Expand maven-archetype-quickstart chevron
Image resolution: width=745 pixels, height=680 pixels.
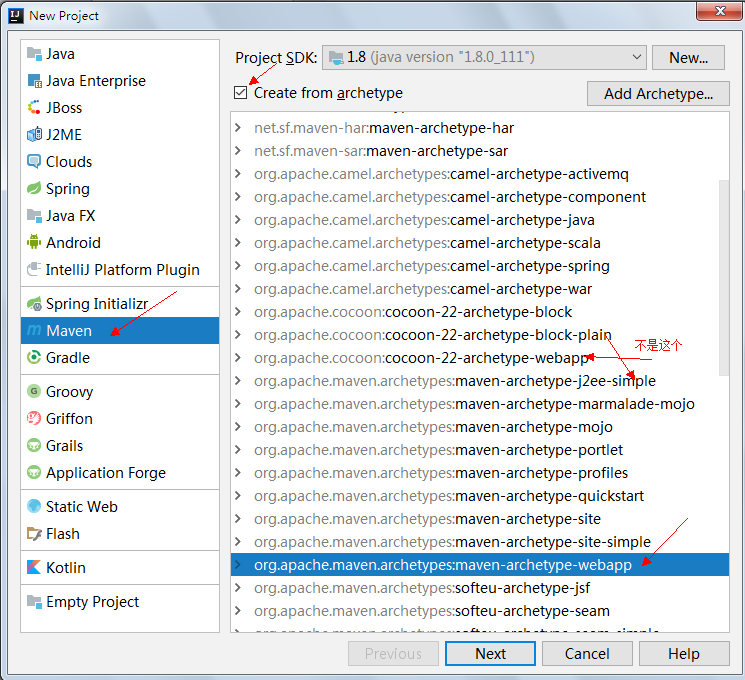[x=238, y=496]
